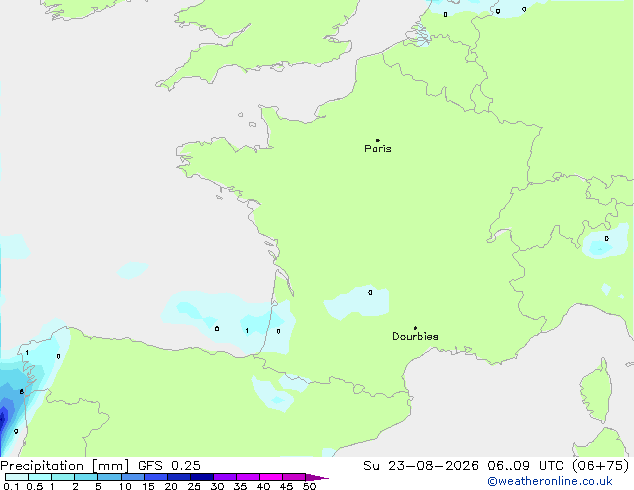
Task: Click the "06..09 UTC" time text
Action: point(526,466)
